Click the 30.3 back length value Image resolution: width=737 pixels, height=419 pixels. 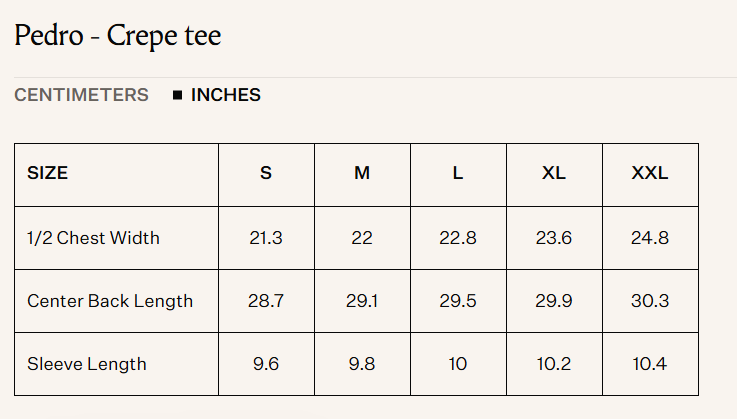click(650, 301)
